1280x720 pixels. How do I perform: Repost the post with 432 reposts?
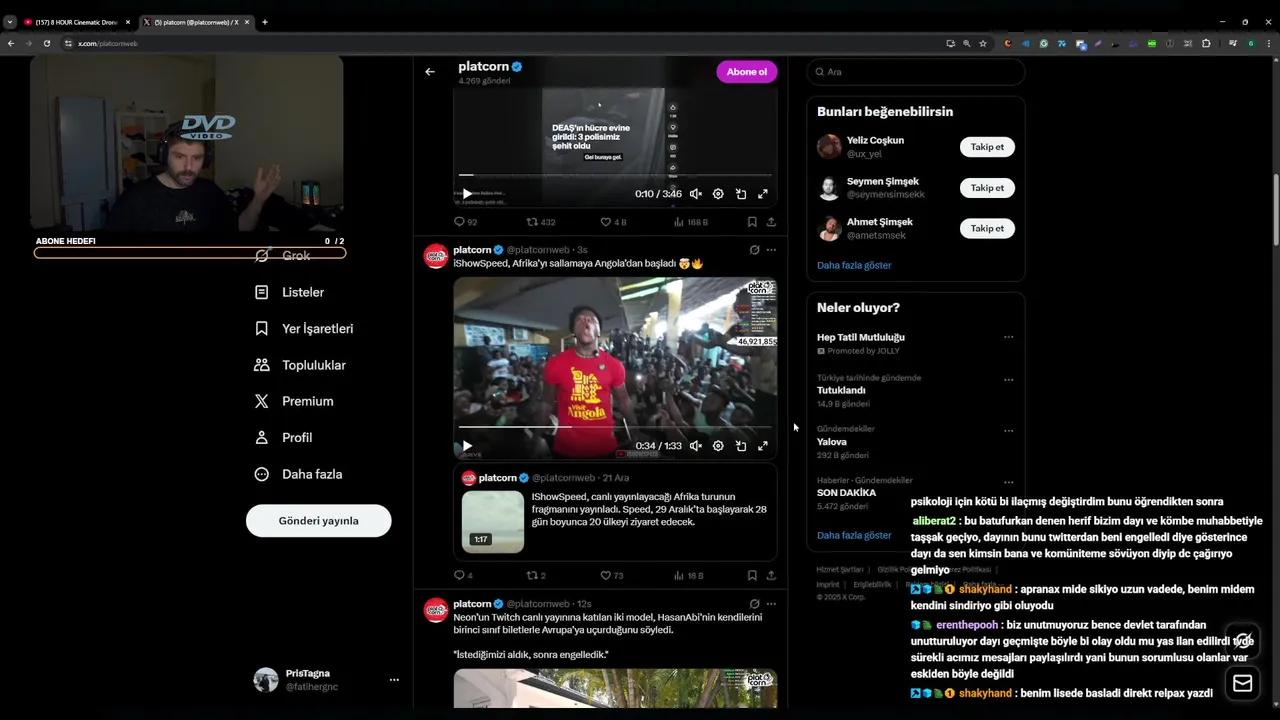pyautogui.click(x=541, y=222)
